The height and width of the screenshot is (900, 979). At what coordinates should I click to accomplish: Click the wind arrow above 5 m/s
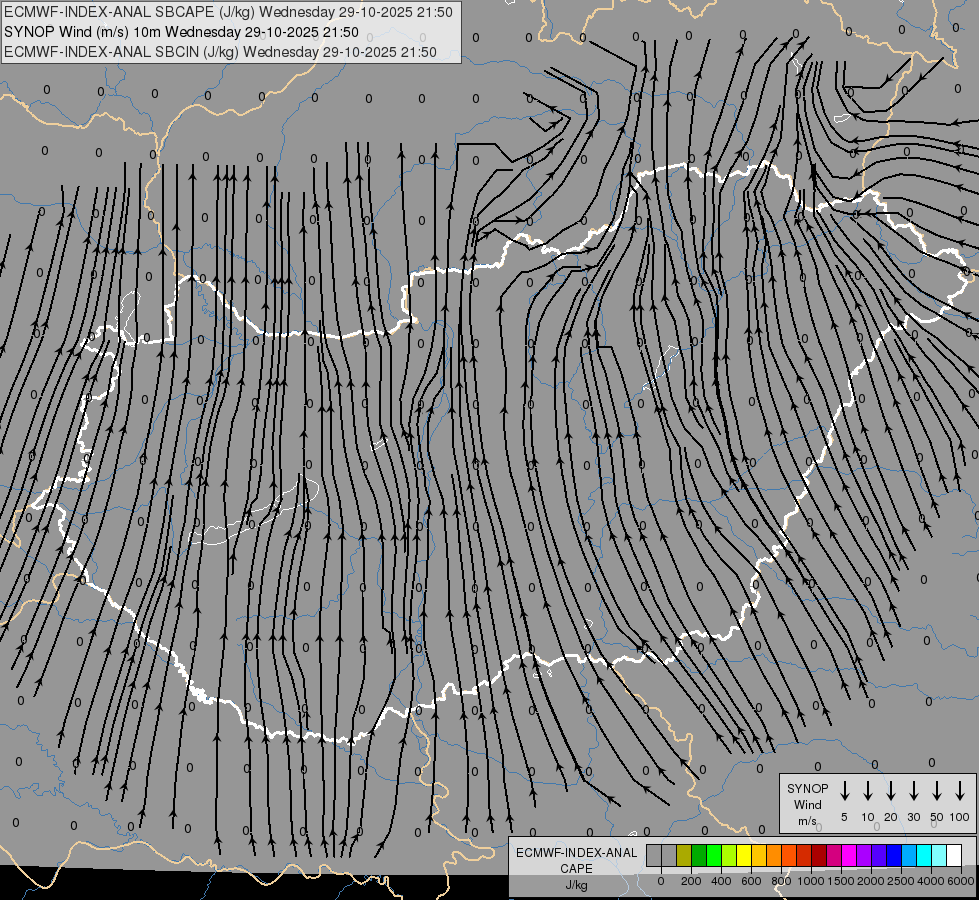coord(845,791)
